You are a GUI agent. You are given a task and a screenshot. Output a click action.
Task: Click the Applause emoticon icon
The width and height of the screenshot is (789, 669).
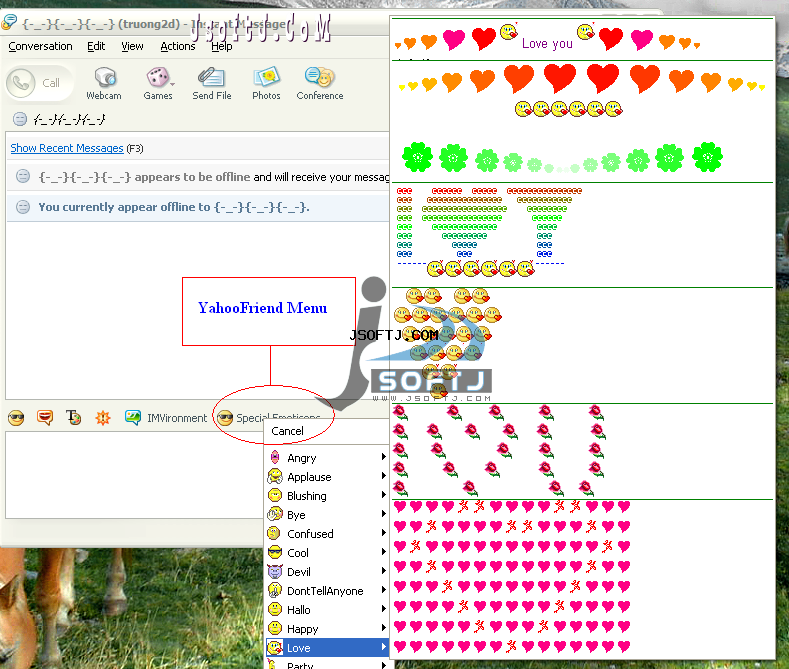tap(275, 476)
